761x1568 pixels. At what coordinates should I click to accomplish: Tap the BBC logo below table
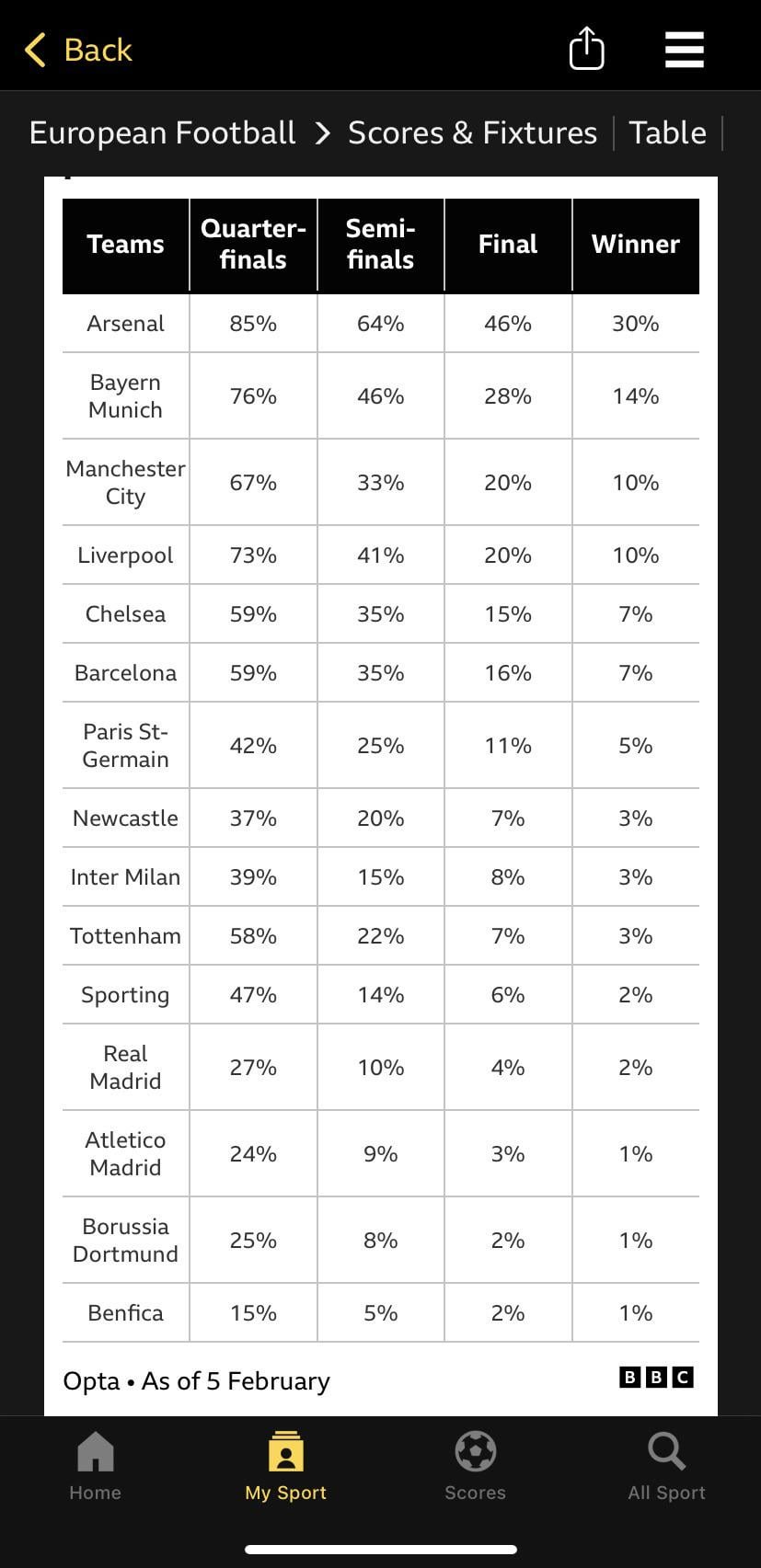656,1377
